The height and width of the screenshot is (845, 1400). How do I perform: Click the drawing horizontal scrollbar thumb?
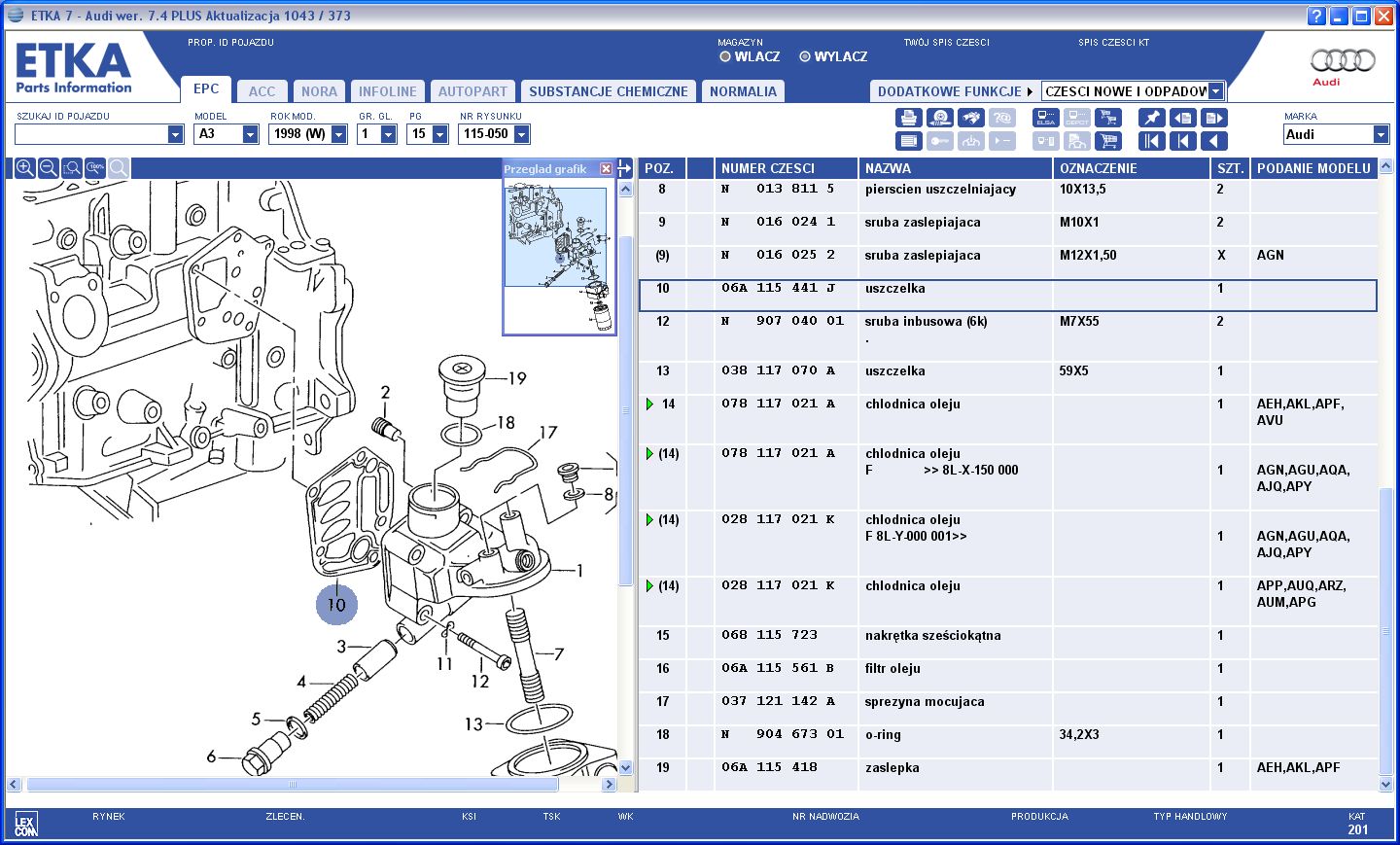pyautogui.click(x=293, y=784)
